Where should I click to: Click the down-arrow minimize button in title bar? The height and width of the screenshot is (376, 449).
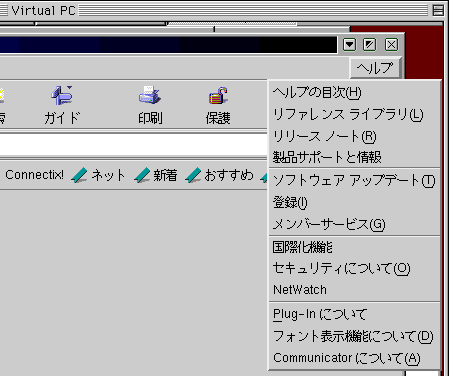pos(349,44)
